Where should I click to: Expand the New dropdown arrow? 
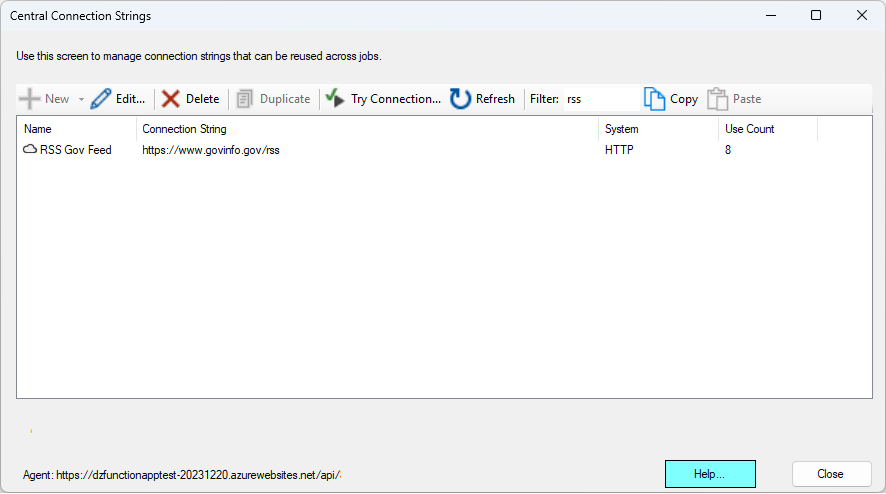pyautogui.click(x=81, y=99)
